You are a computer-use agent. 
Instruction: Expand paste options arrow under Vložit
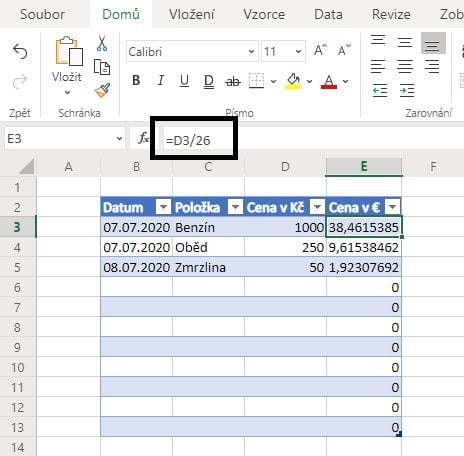pos(67,92)
